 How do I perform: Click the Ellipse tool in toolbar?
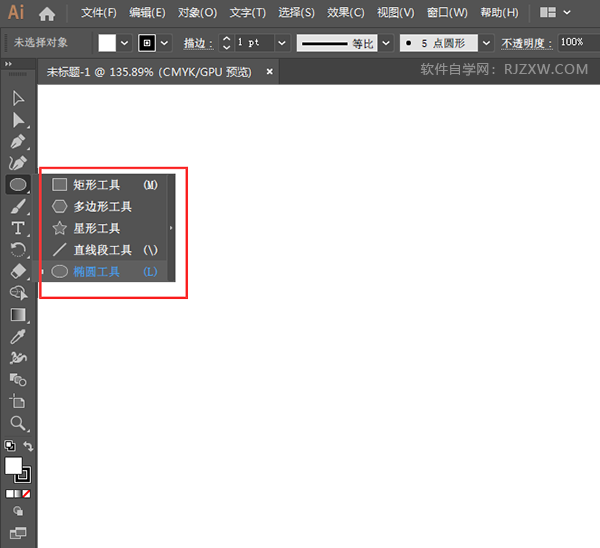pyautogui.click(x=18, y=185)
